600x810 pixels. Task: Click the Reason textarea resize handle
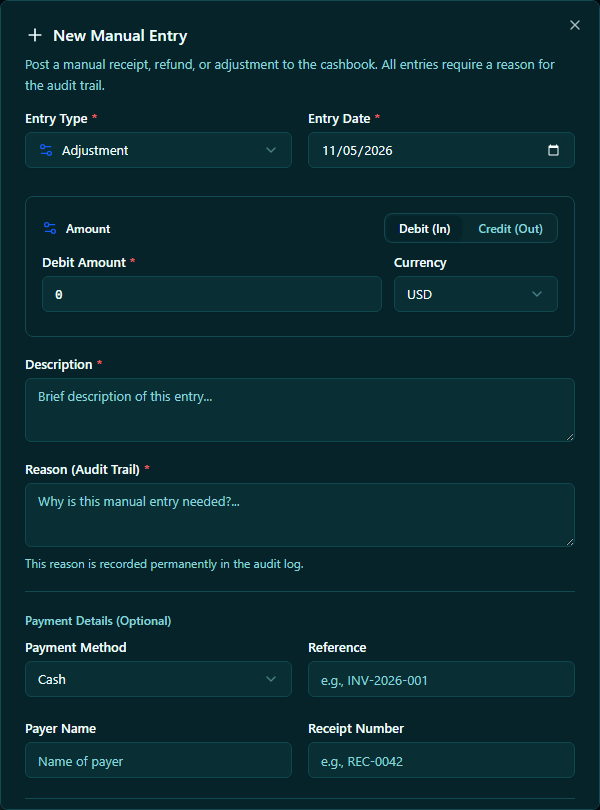tap(570, 542)
